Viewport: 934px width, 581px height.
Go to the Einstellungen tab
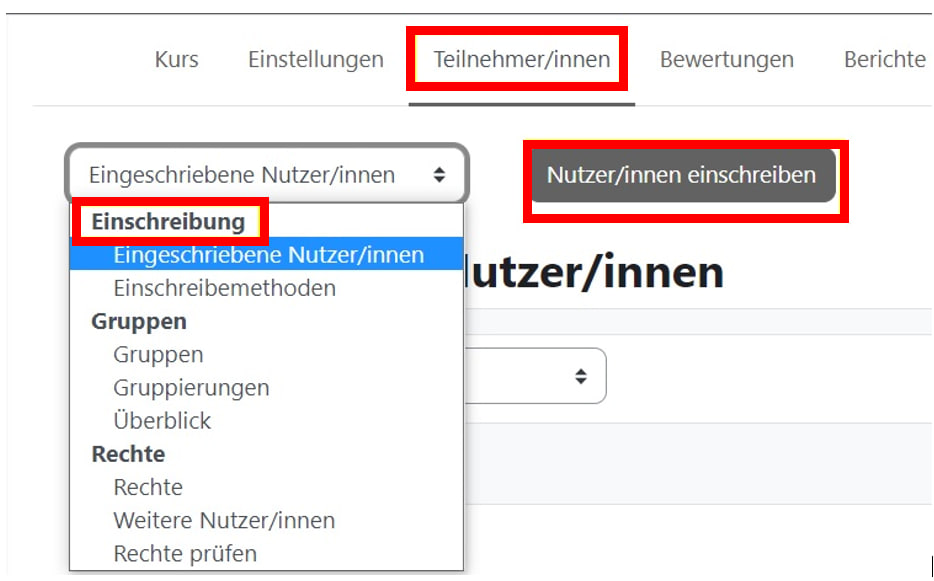coord(315,59)
